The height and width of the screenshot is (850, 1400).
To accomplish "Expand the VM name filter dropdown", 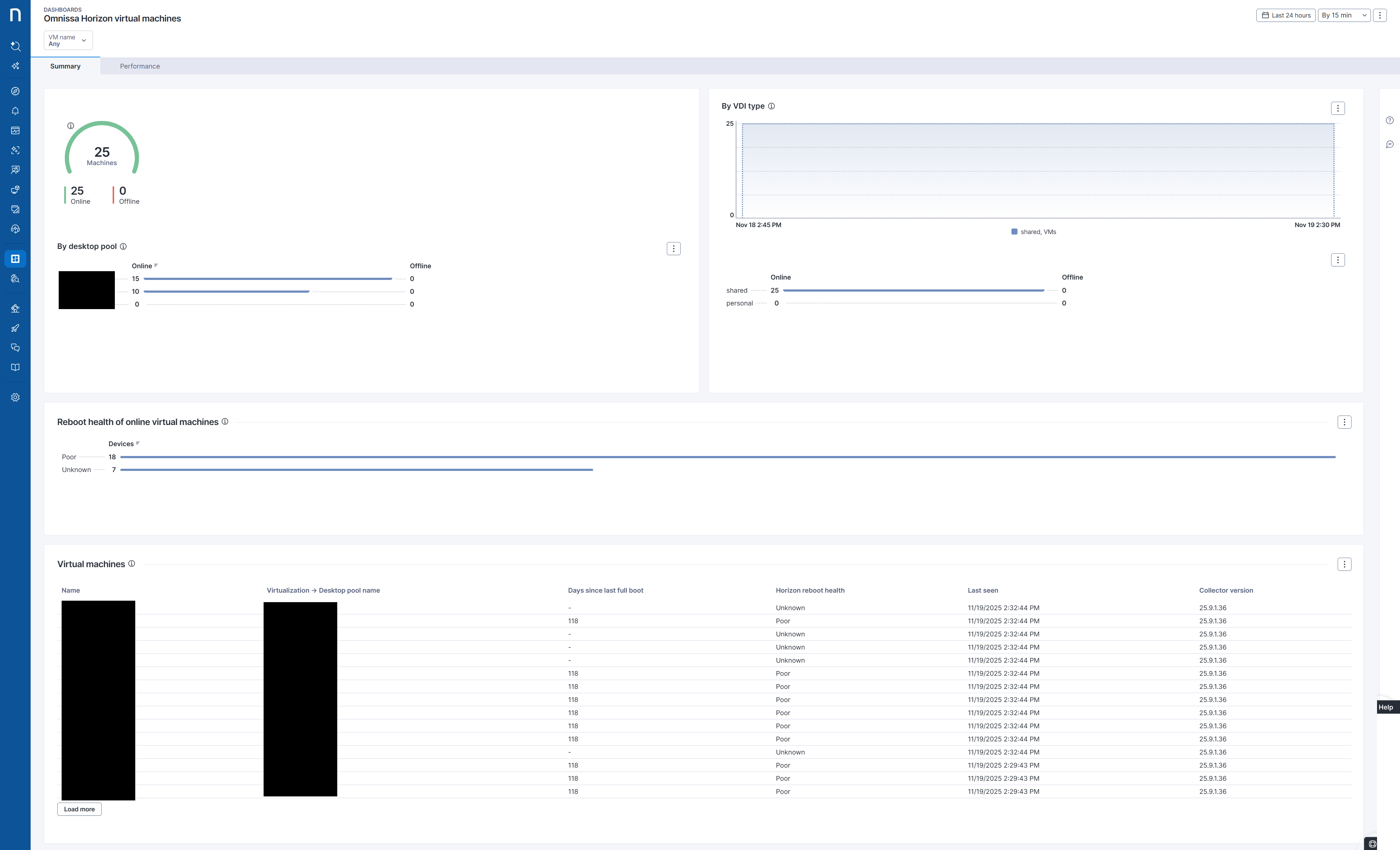I will (67, 40).
